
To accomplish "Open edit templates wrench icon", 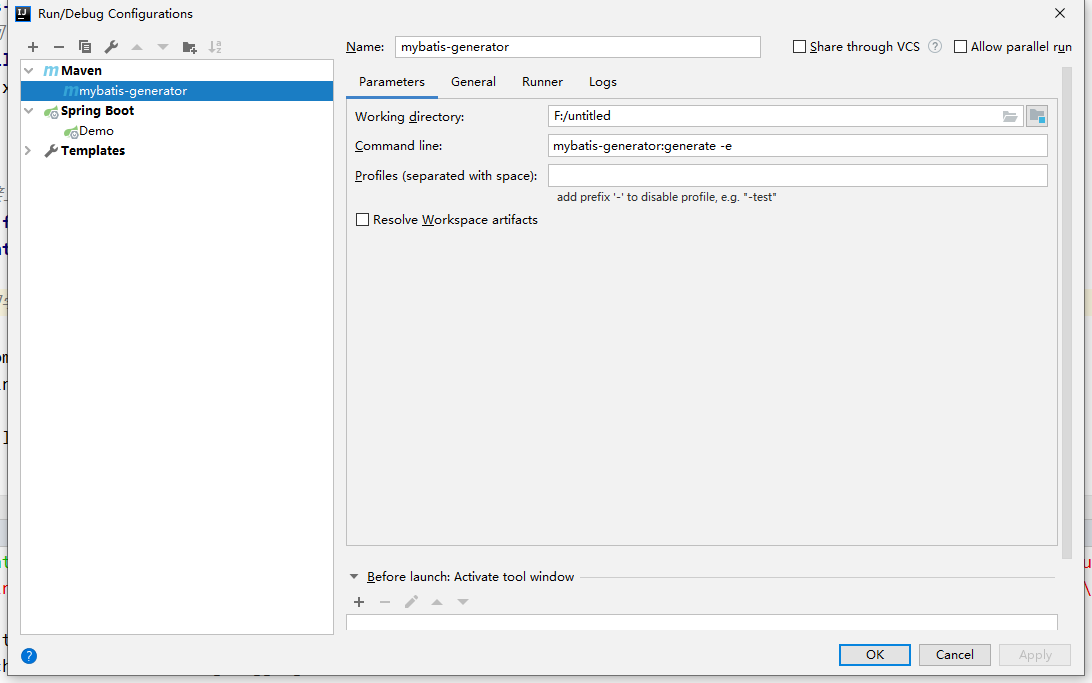I will pyautogui.click(x=111, y=47).
